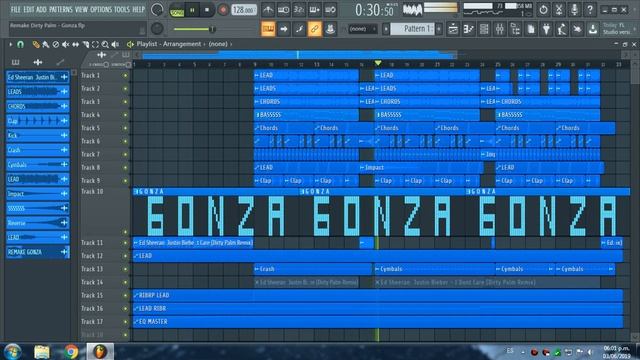
Task: Open the TOOLS menu
Action: (122, 9)
